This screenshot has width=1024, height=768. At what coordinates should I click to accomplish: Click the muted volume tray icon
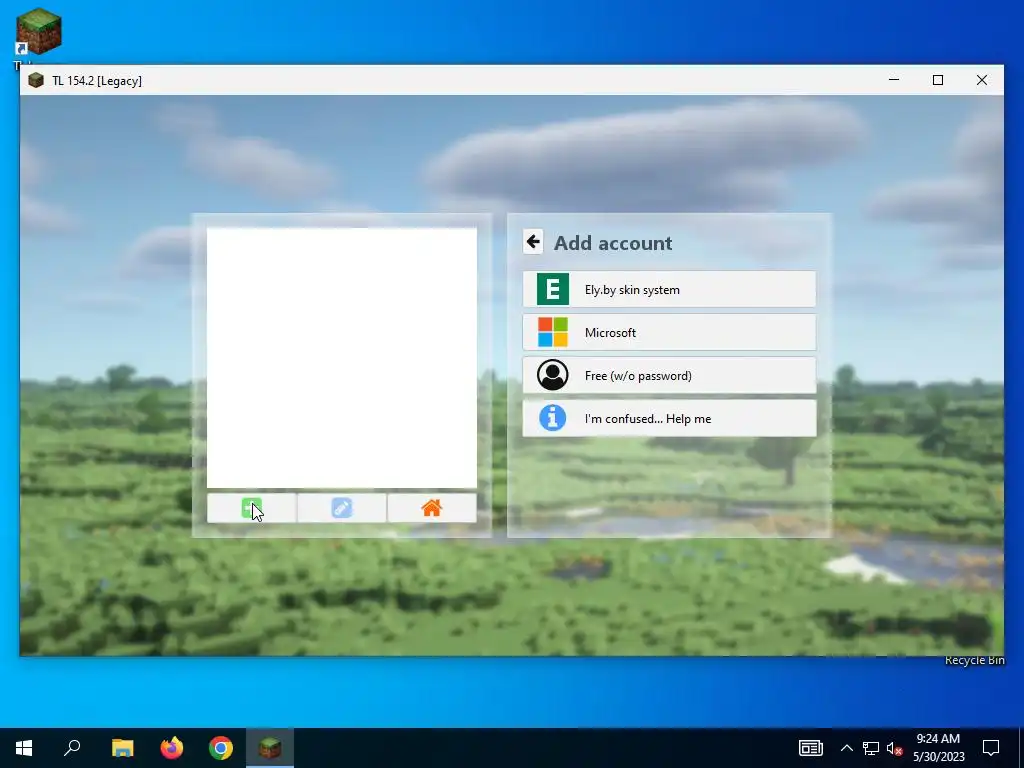tap(894, 748)
